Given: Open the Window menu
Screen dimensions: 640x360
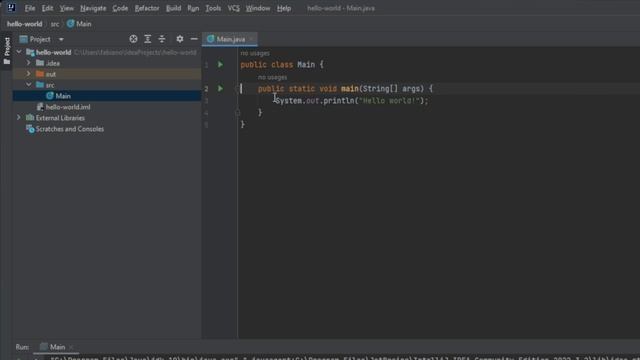Looking at the screenshot, I should pyautogui.click(x=258, y=8).
